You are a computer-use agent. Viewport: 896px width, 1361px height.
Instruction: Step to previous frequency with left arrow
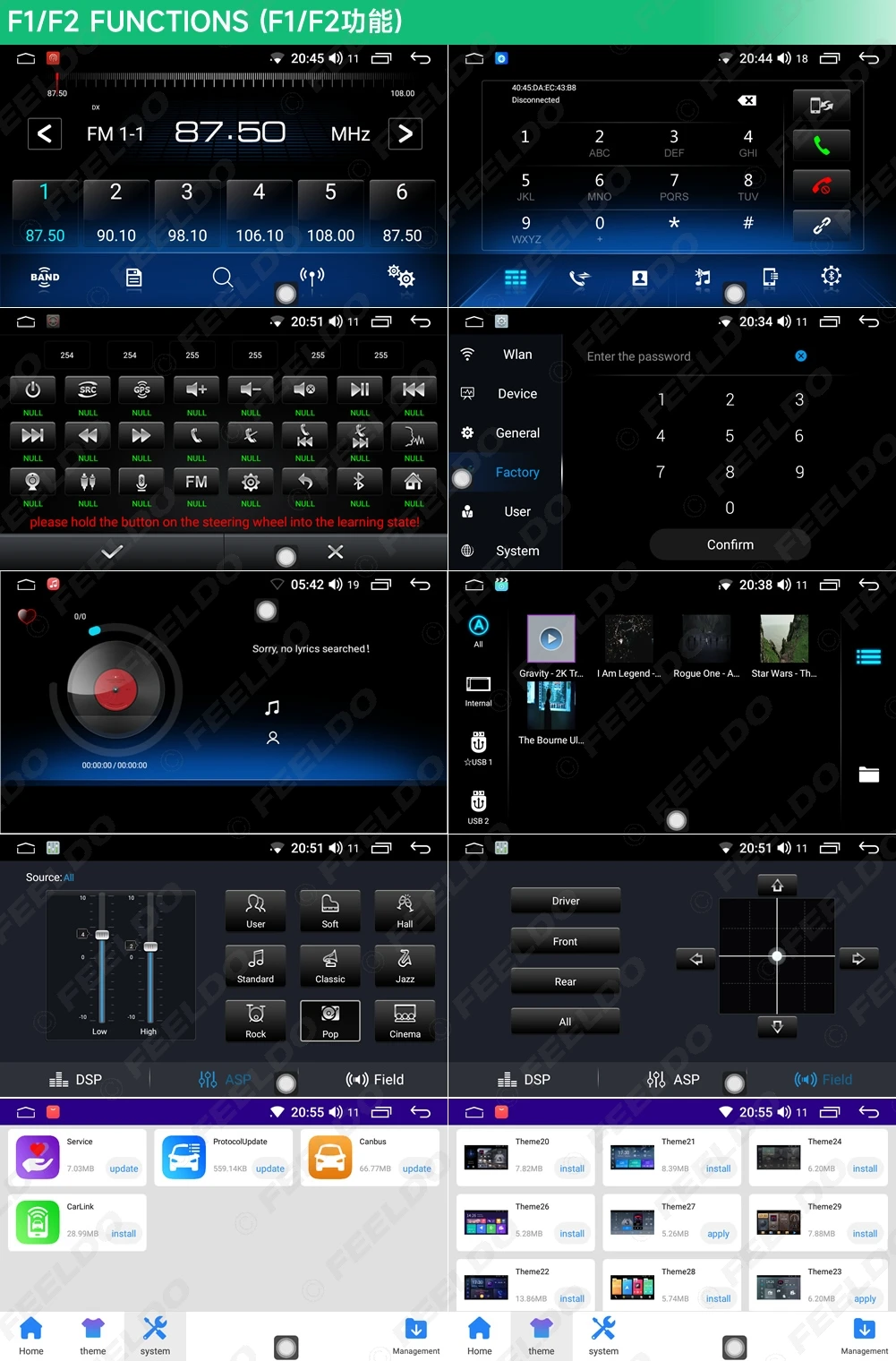coord(44,134)
